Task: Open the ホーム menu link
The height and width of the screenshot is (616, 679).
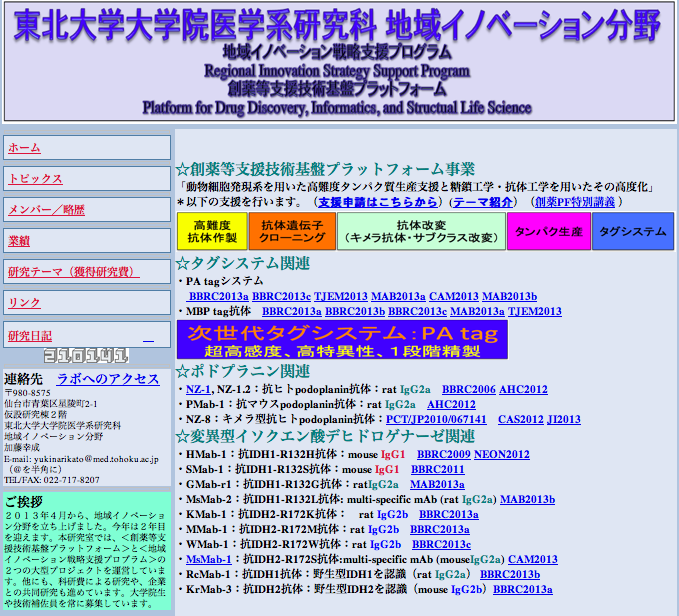Action: click(24, 148)
